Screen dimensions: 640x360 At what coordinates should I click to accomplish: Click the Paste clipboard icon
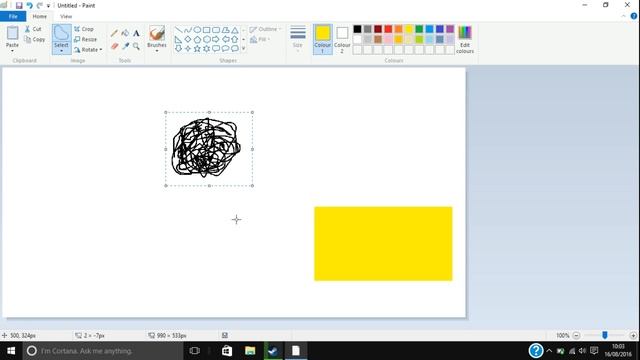click(12, 33)
